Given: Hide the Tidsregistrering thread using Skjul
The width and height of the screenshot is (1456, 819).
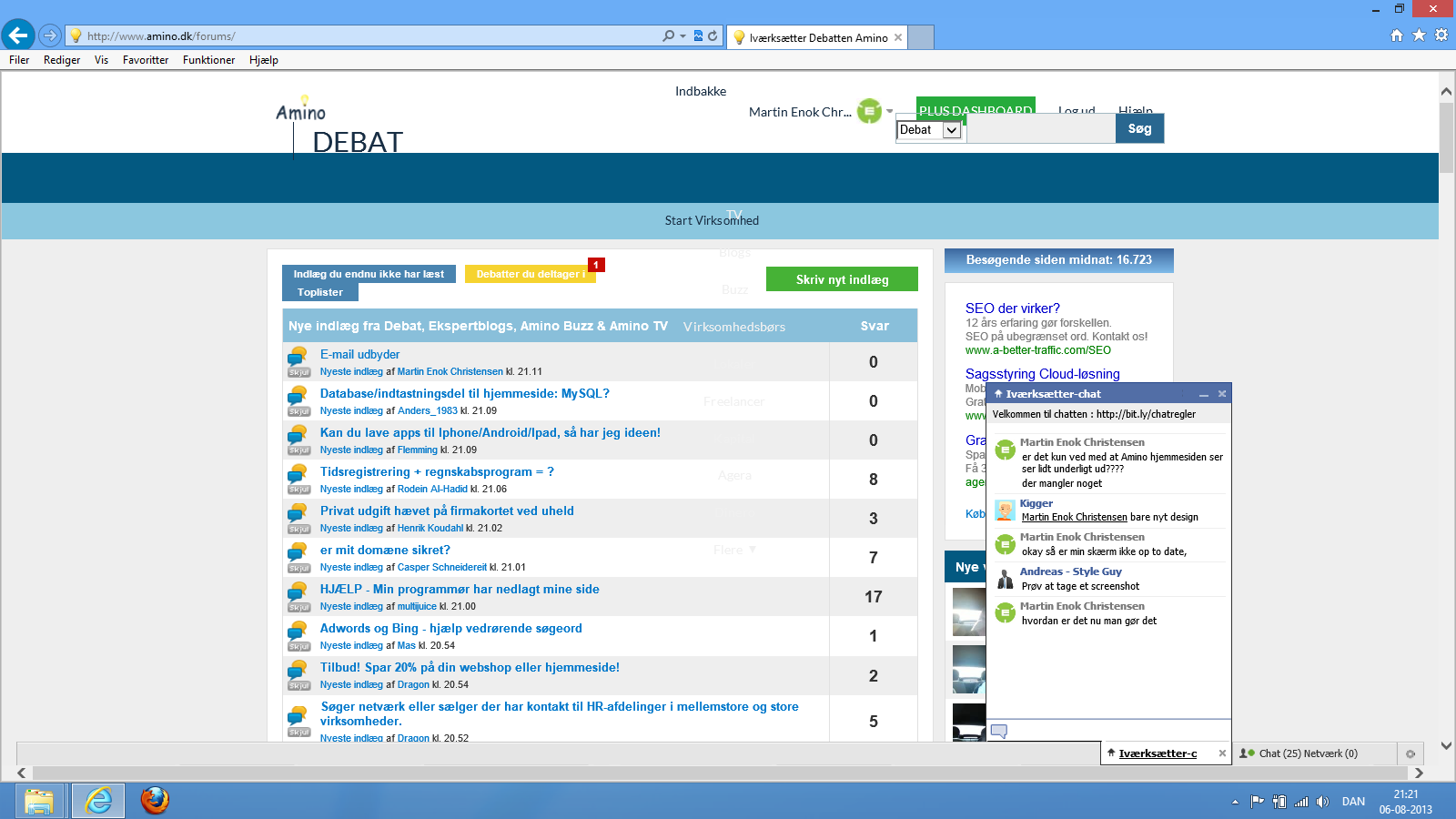Looking at the screenshot, I should [298, 490].
